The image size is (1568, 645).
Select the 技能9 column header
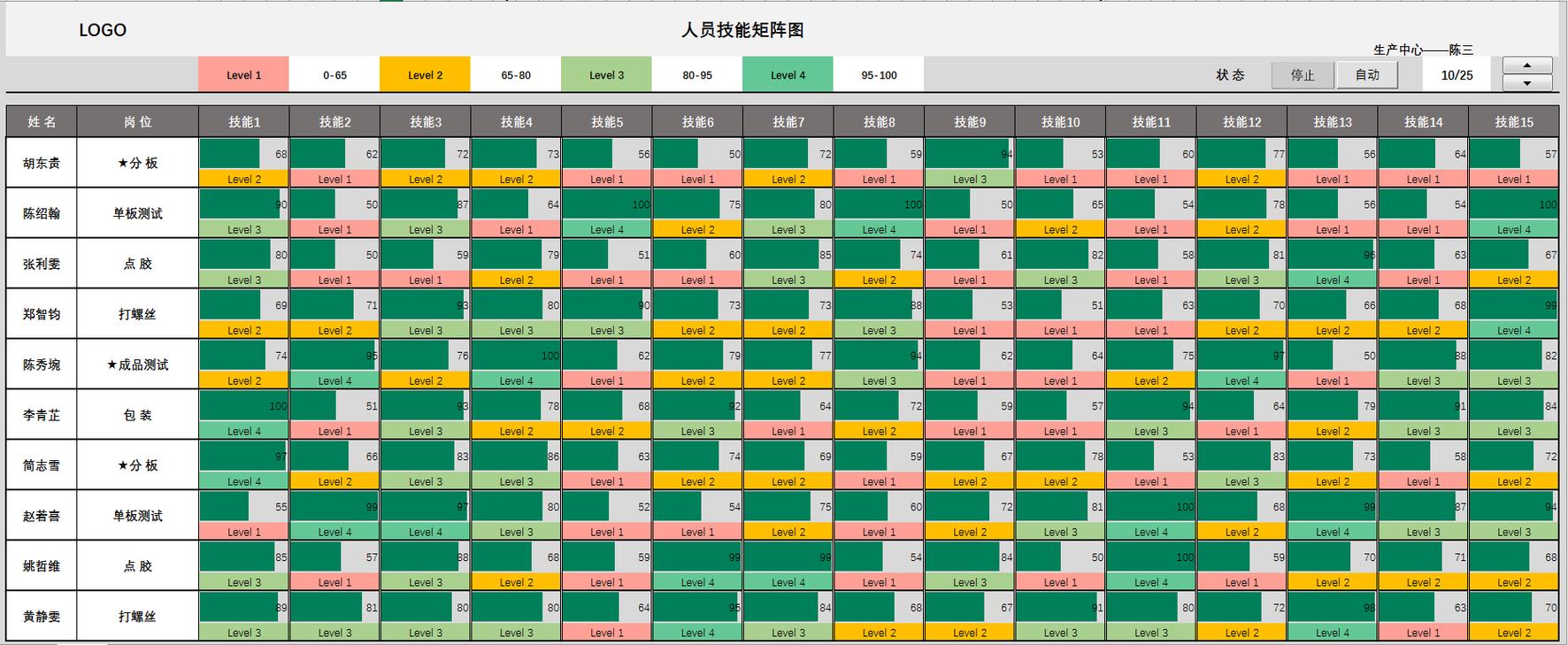(x=970, y=121)
